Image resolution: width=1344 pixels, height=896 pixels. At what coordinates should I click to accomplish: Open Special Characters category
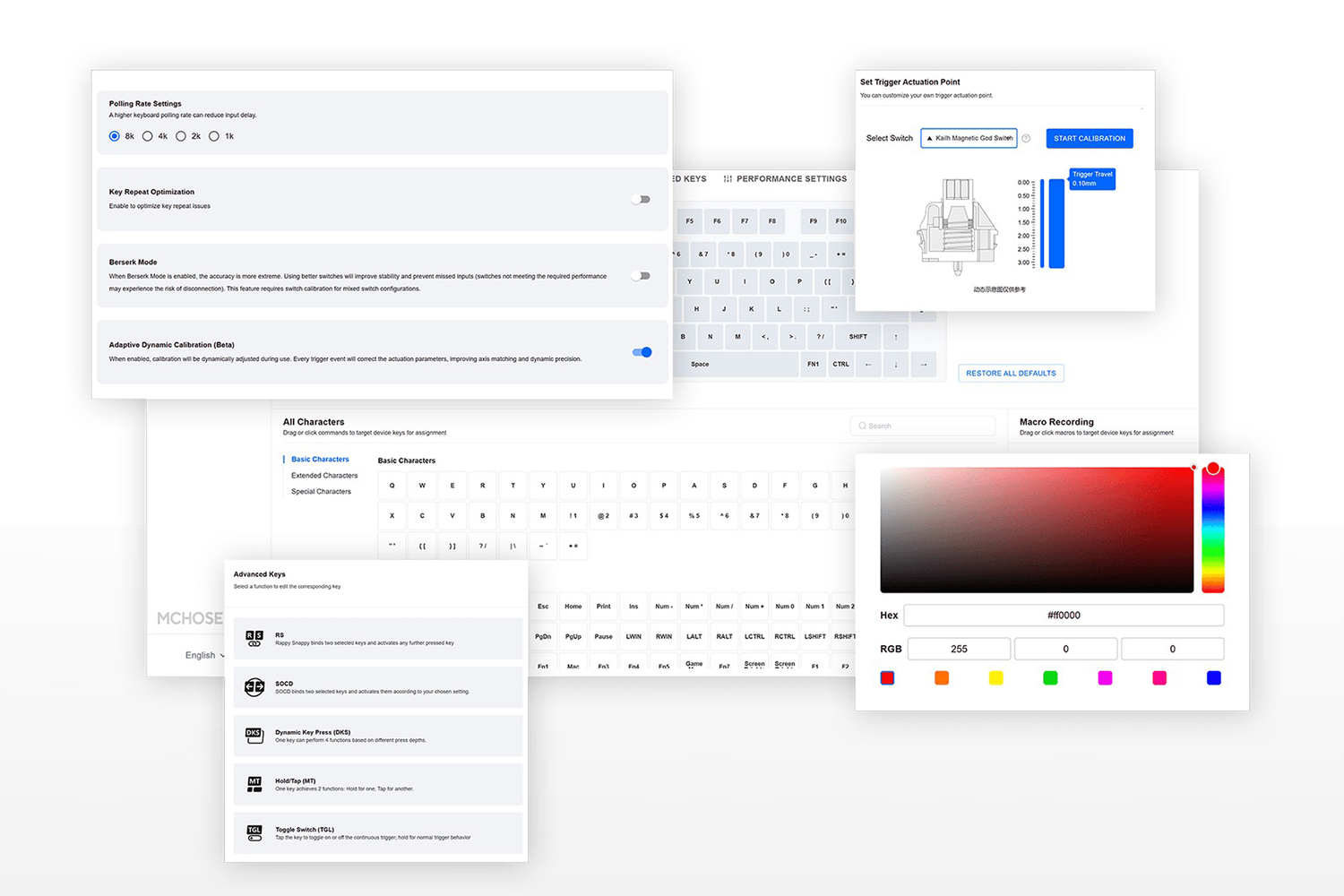coord(321,492)
